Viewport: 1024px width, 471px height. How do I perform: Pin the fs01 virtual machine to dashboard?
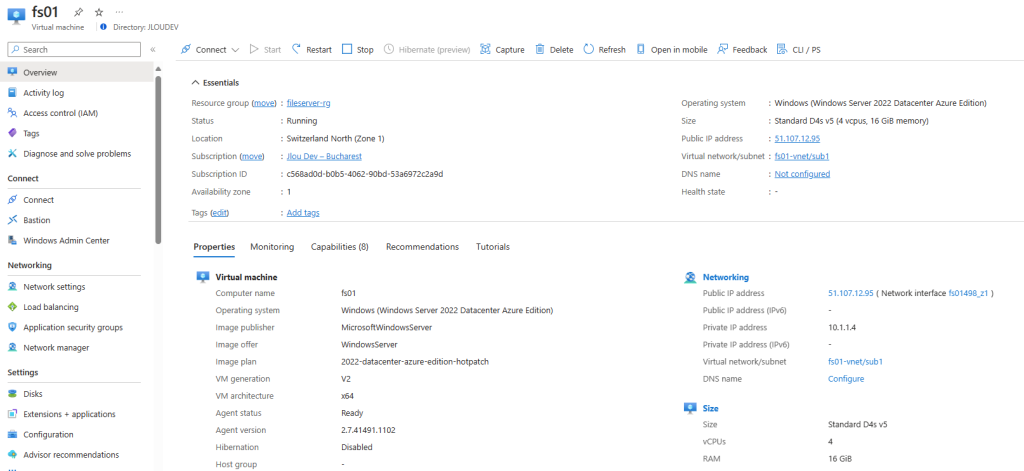point(79,12)
